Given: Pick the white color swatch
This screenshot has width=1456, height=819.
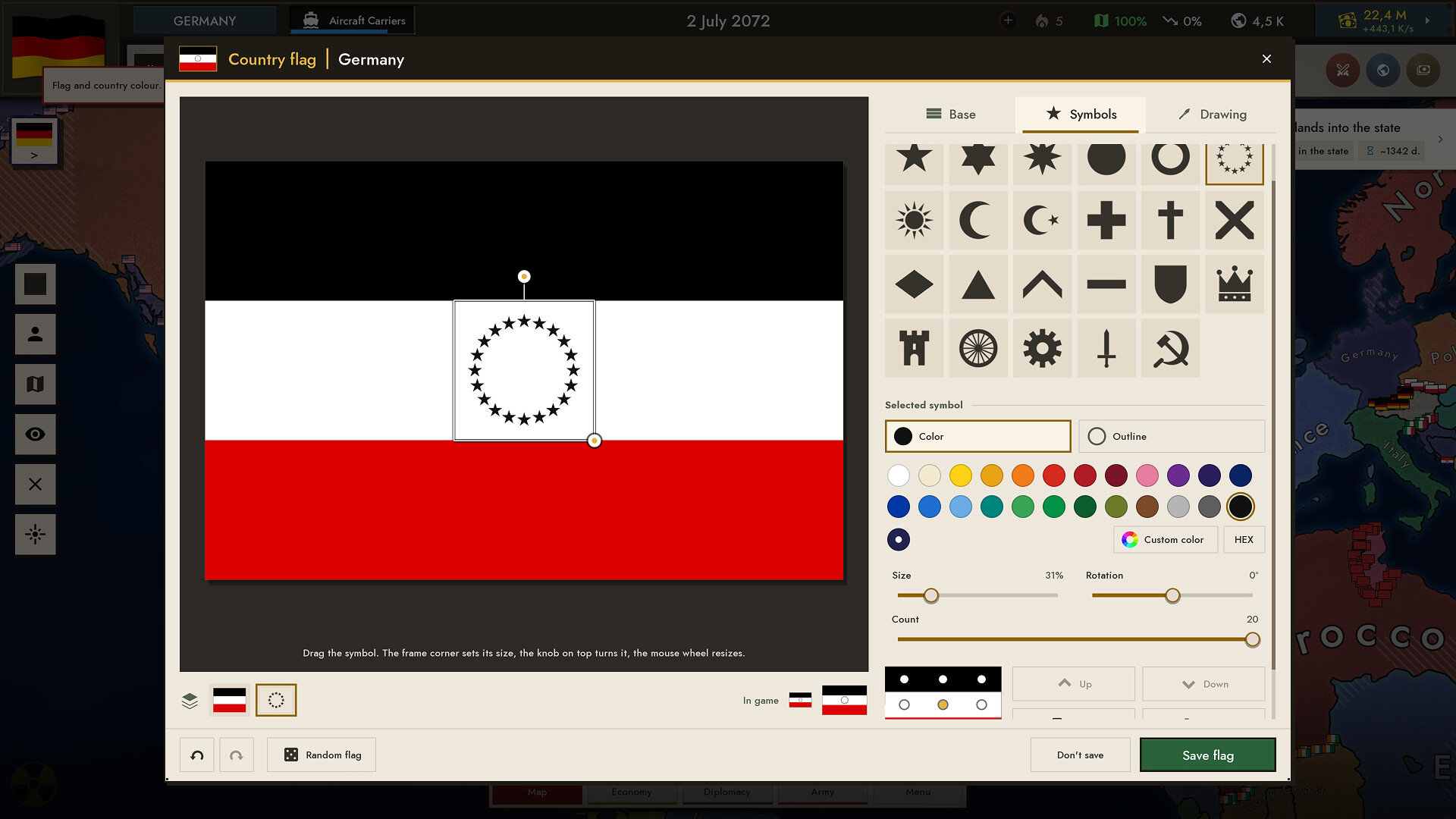Looking at the screenshot, I should pyautogui.click(x=899, y=475).
